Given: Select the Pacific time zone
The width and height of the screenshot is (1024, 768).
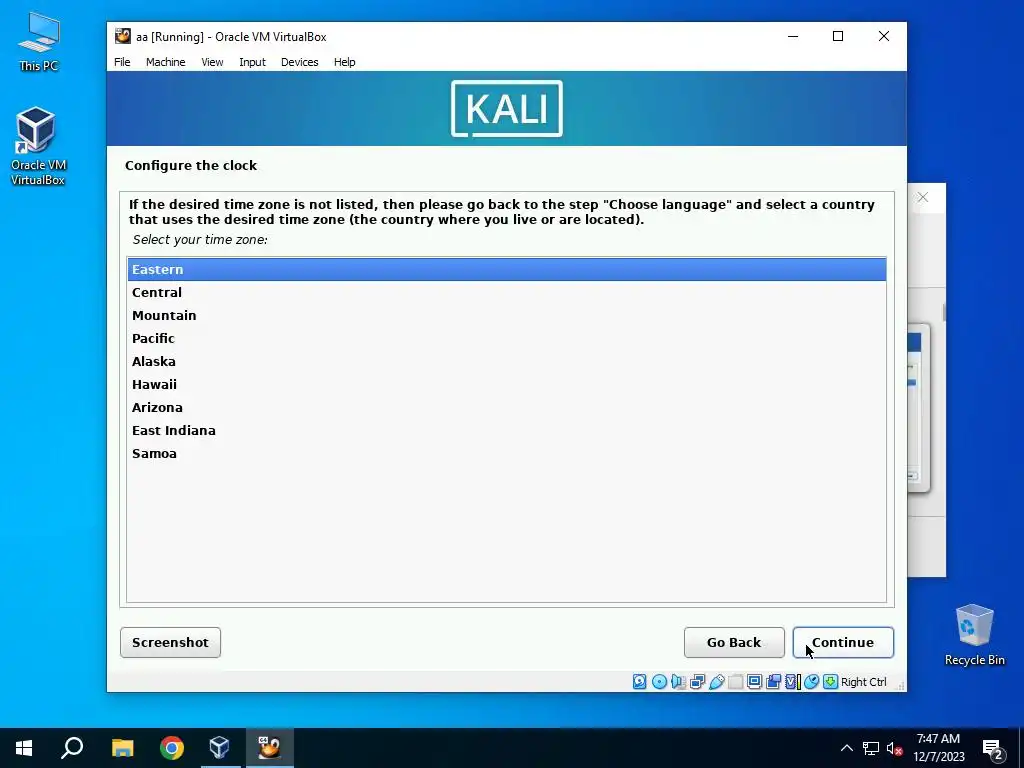Looking at the screenshot, I should [x=507, y=338].
